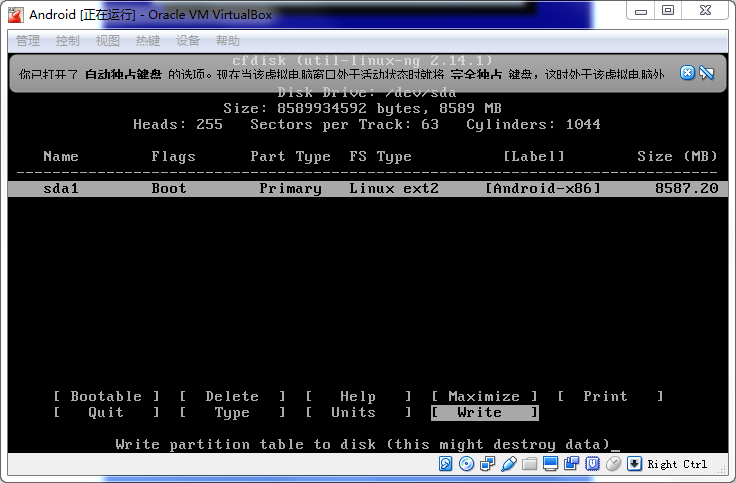Image resolution: width=736 pixels, height=483 pixels.
Task: Click the CPU virtualization chip icon
Action: pos(592,464)
